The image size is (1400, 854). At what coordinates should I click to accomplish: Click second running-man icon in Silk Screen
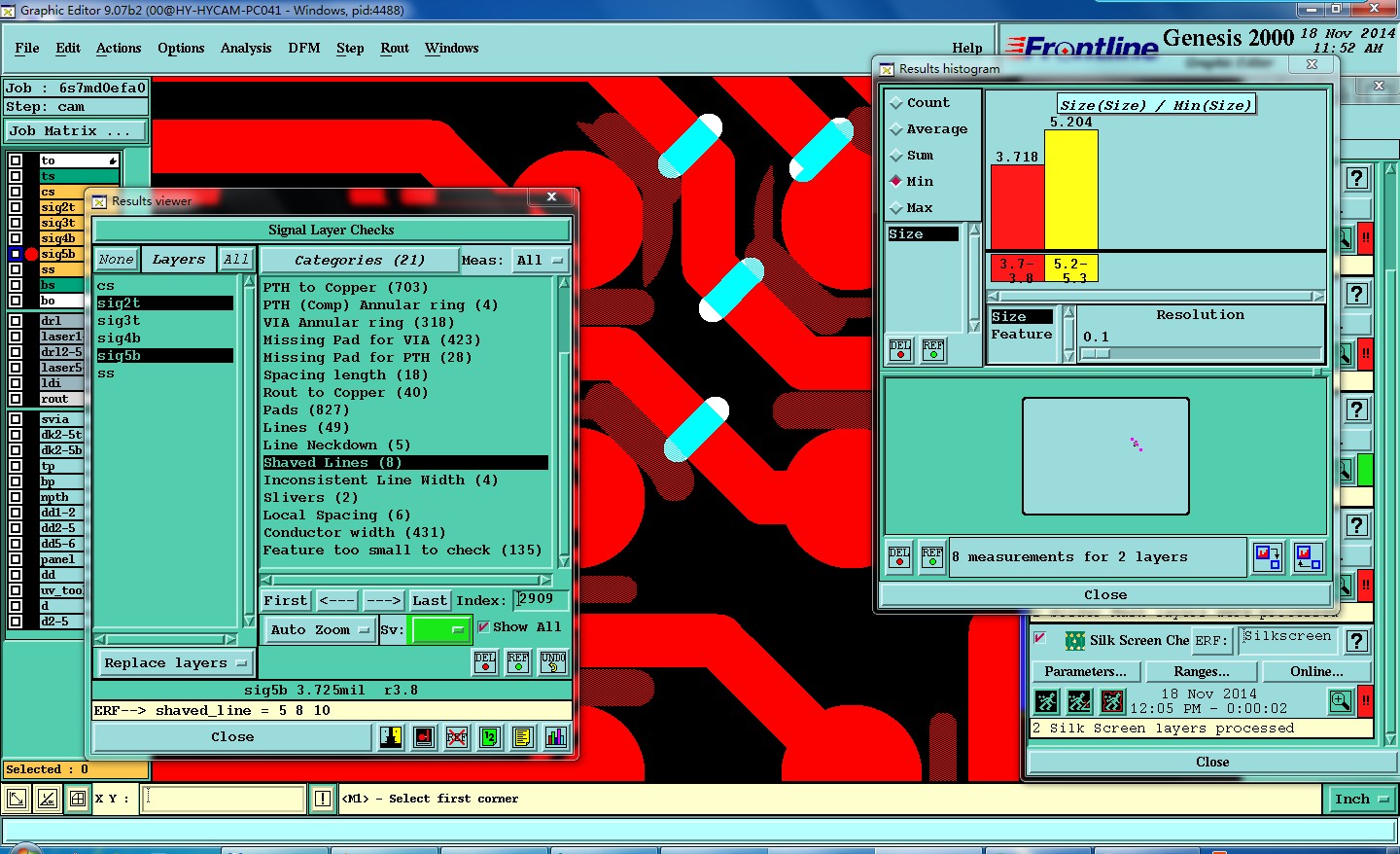pyautogui.click(x=1079, y=701)
